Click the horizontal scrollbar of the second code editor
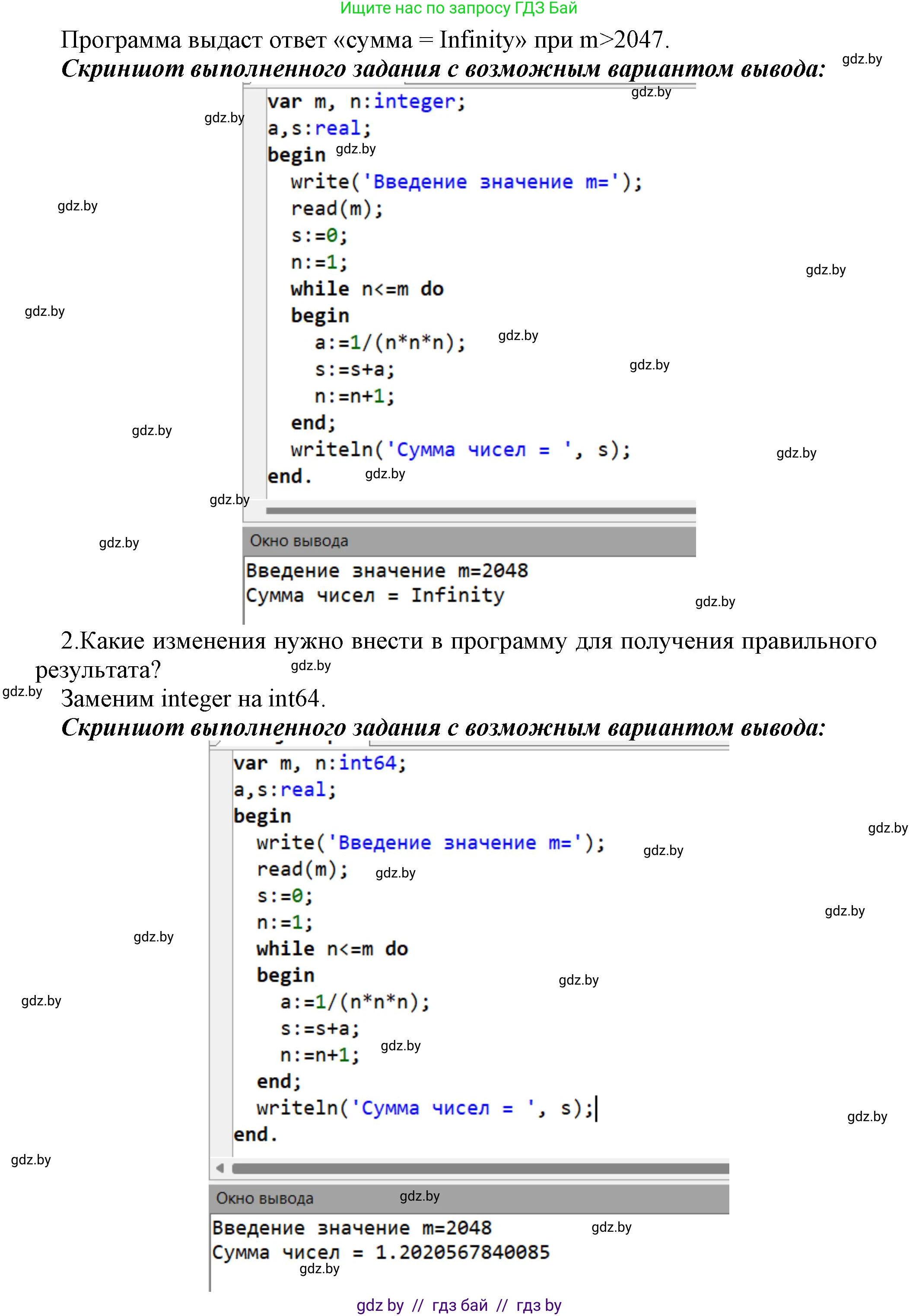 click(480, 1168)
